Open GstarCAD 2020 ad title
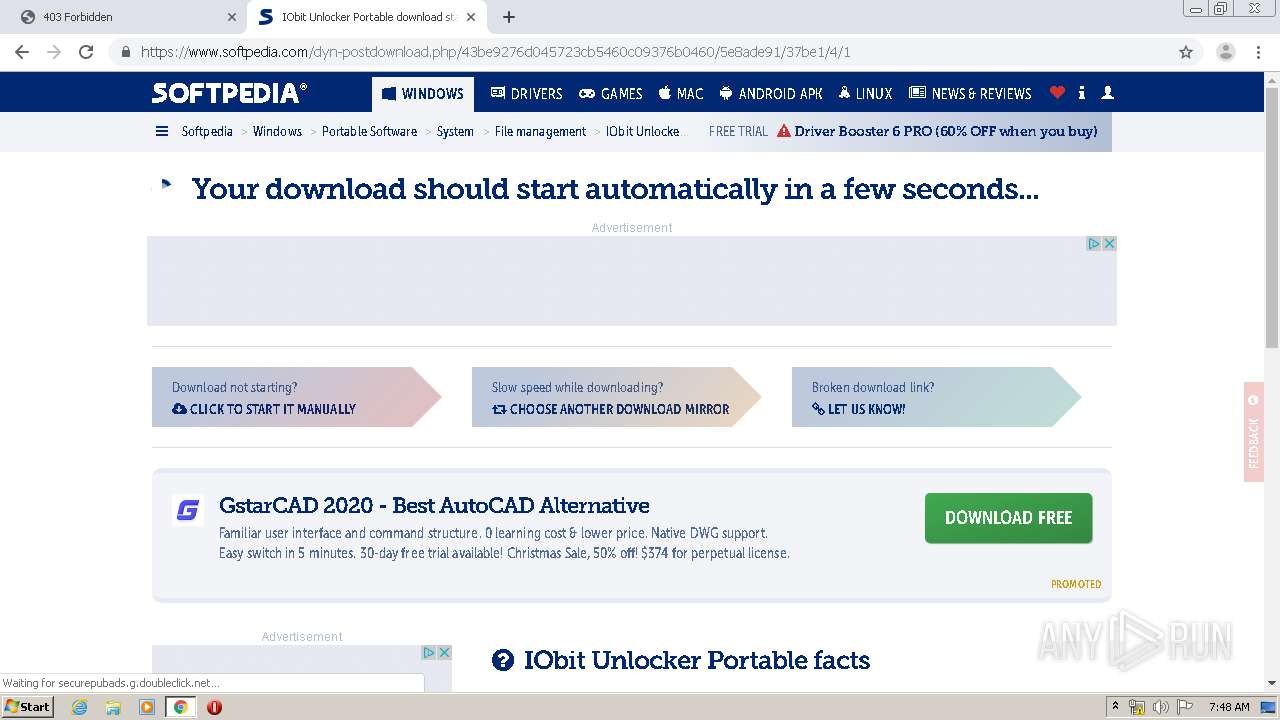This screenshot has width=1280, height=720. coord(434,505)
